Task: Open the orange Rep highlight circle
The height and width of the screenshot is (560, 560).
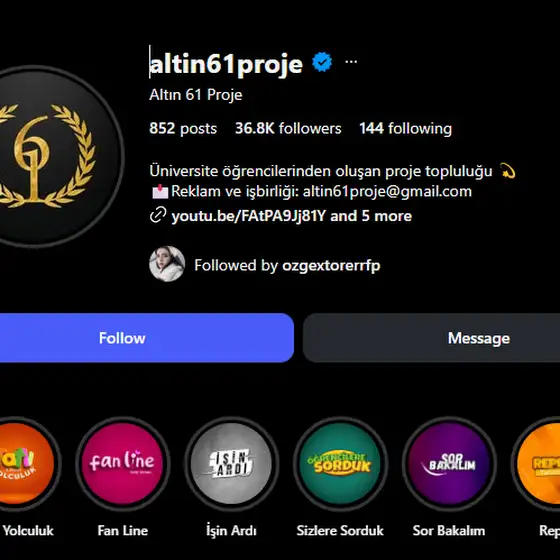Action: pyautogui.click(x=539, y=463)
